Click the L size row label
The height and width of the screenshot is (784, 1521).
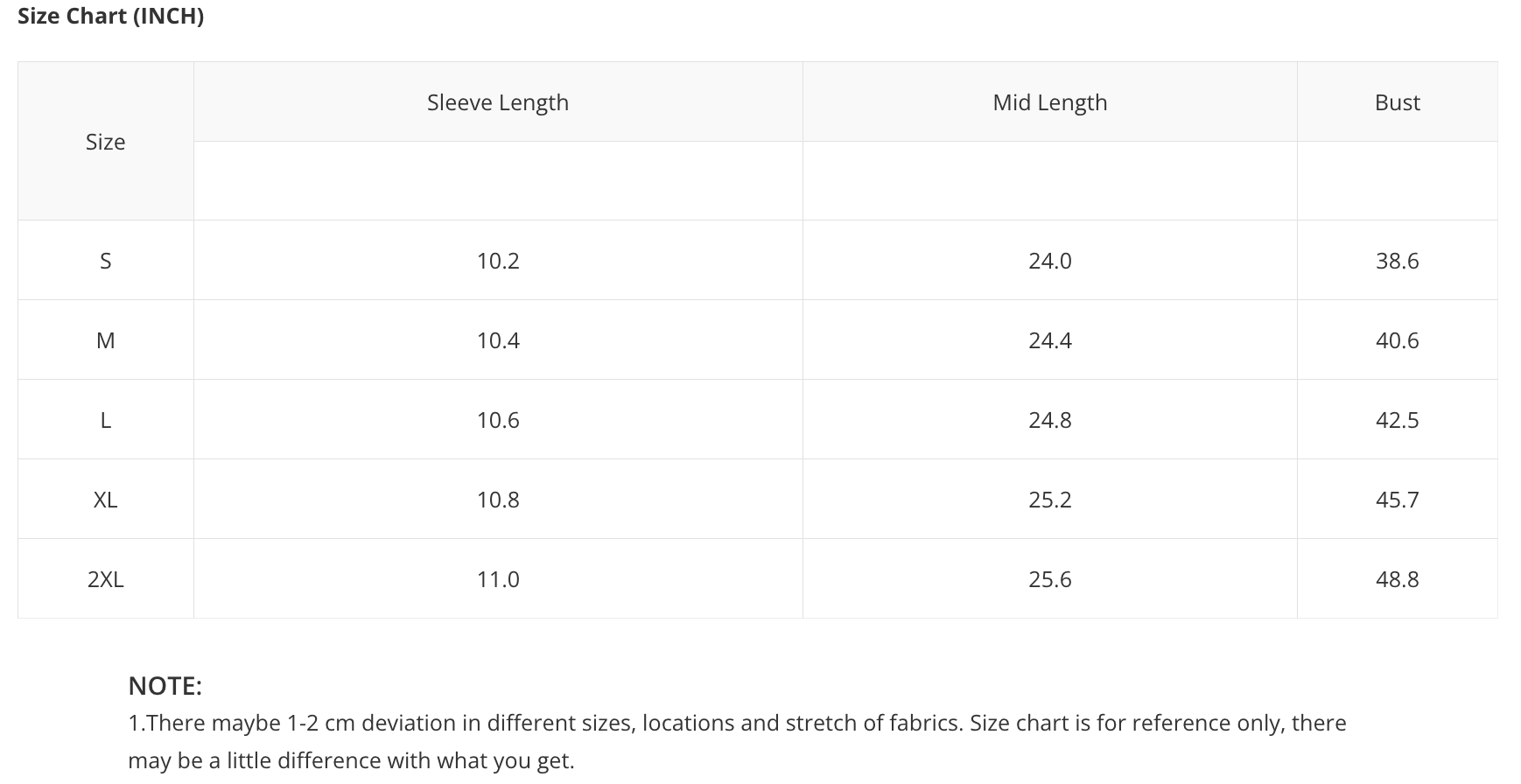click(105, 420)
